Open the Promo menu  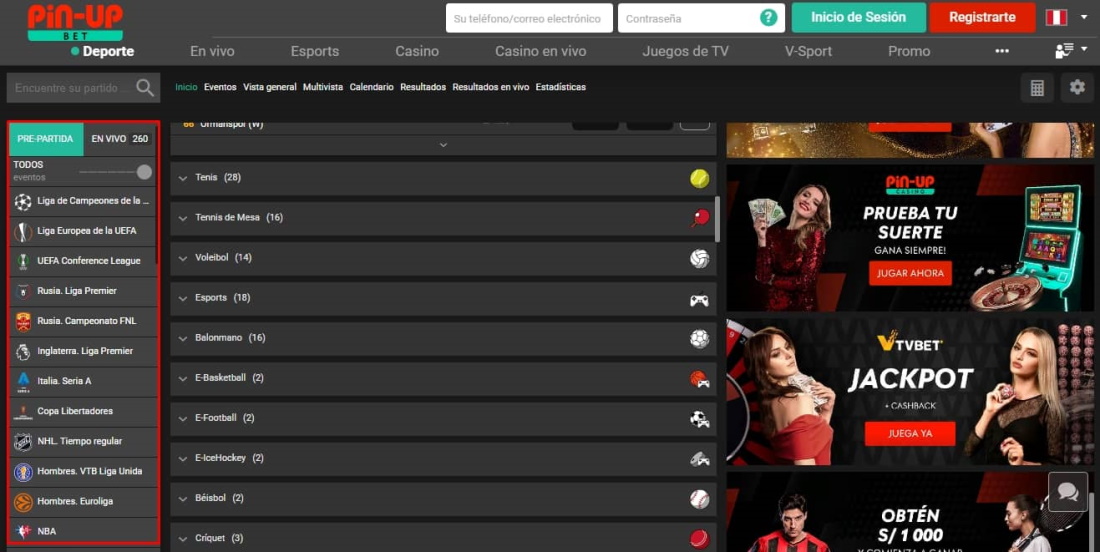click(x=909, y=51)
